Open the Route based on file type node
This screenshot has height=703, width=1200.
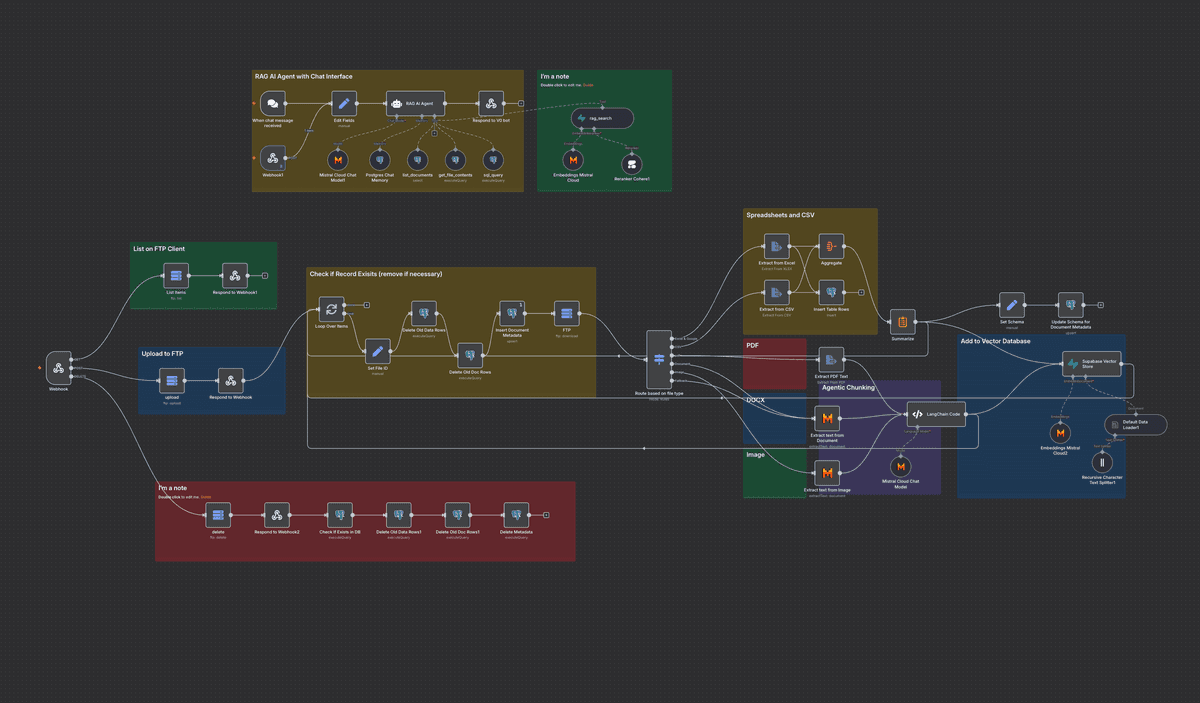point(659,360)
